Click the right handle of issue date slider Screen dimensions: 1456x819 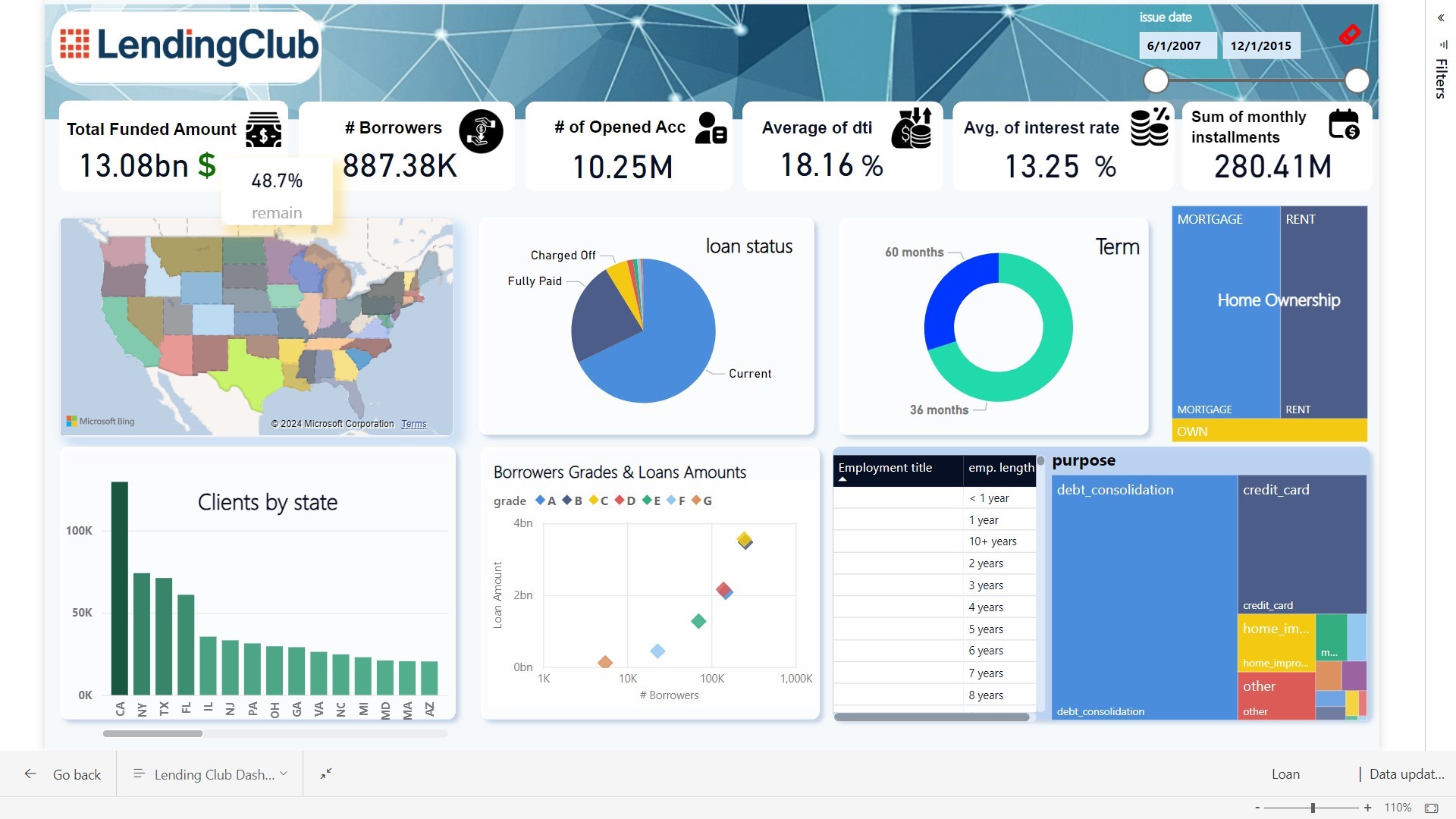pyautogui.click(x=1357, y=80)
